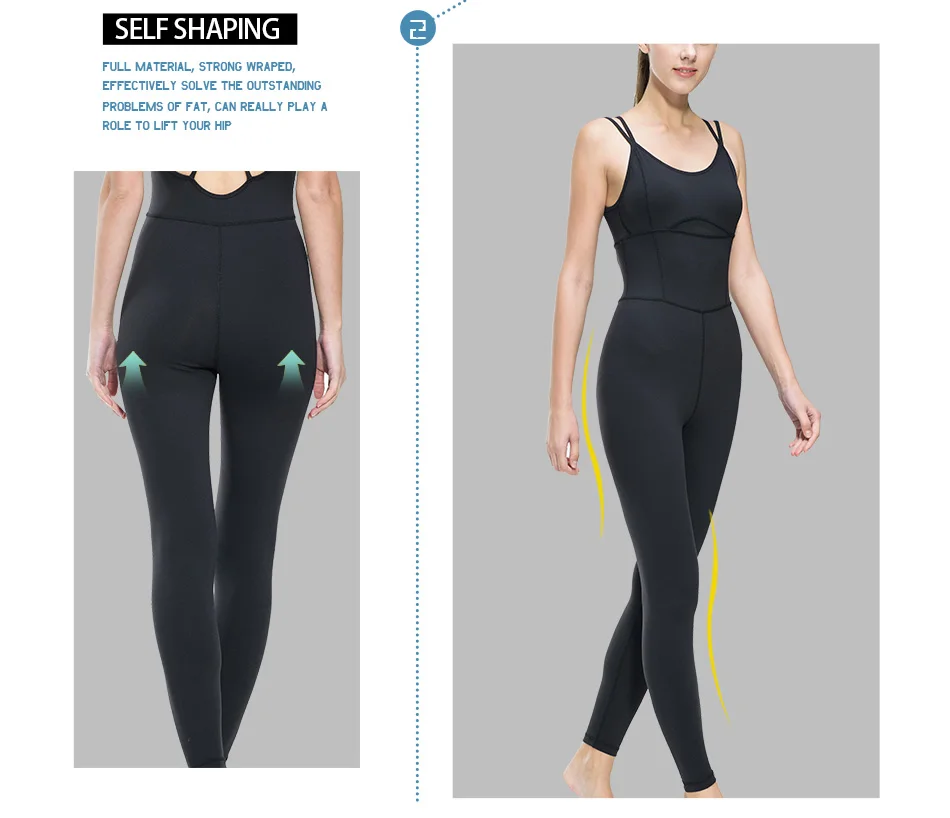Click the text line 'FULL MATERIAL, STRONG WRAPED,'

[x=199, y=67]
